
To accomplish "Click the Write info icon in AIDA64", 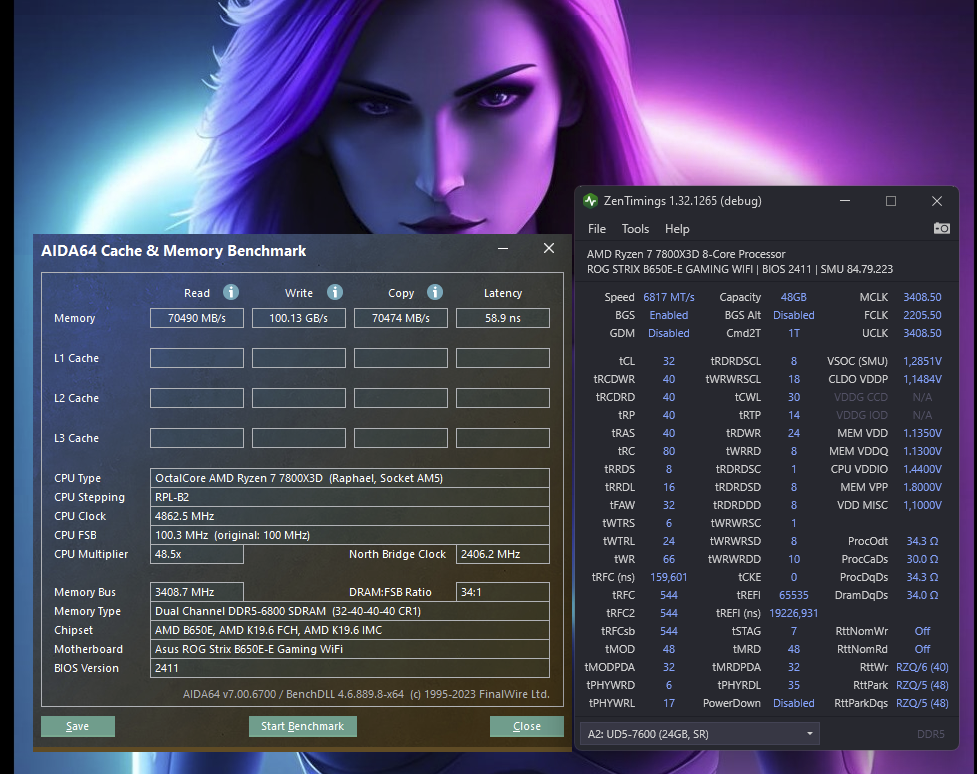I will (335, 292).
